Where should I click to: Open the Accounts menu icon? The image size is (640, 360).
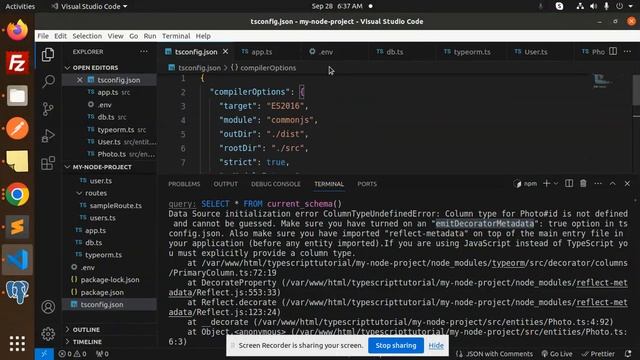pos(48,307)
